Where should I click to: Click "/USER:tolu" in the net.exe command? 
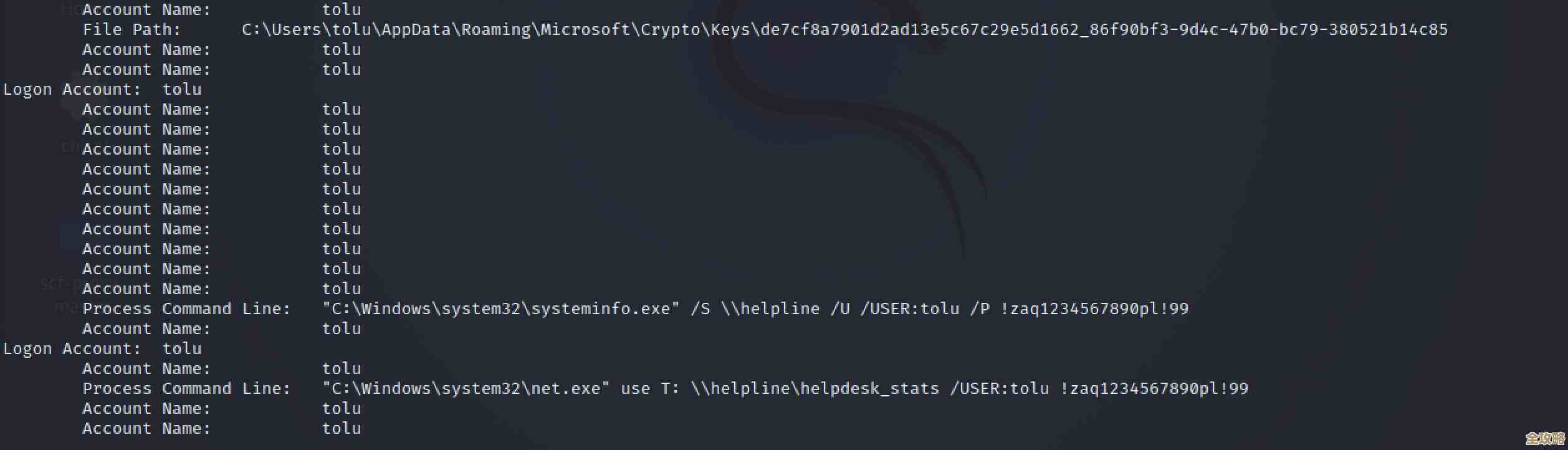[x=1000, y=388]
